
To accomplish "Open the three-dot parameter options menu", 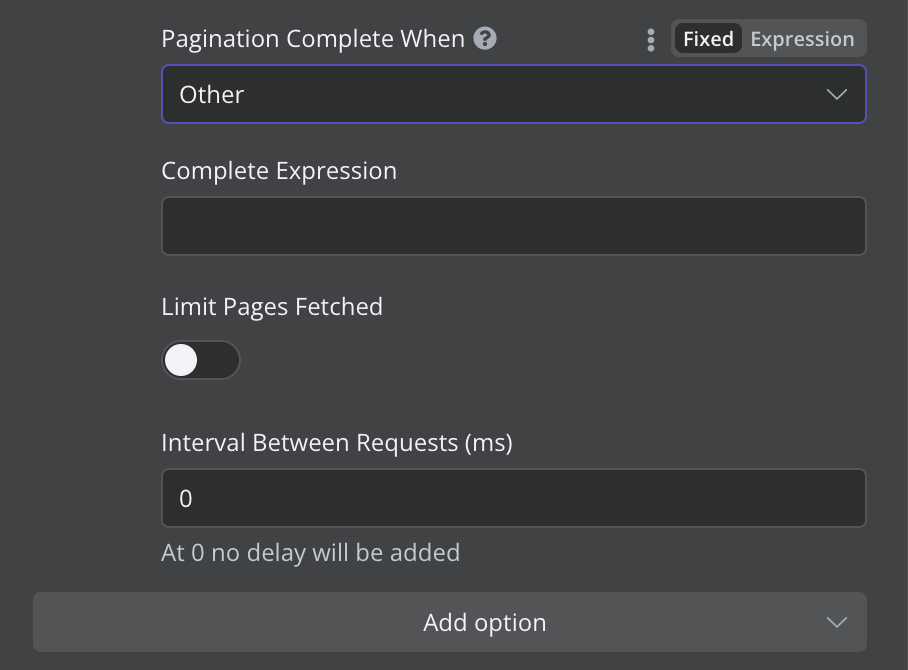I will [x=651, y=40].
